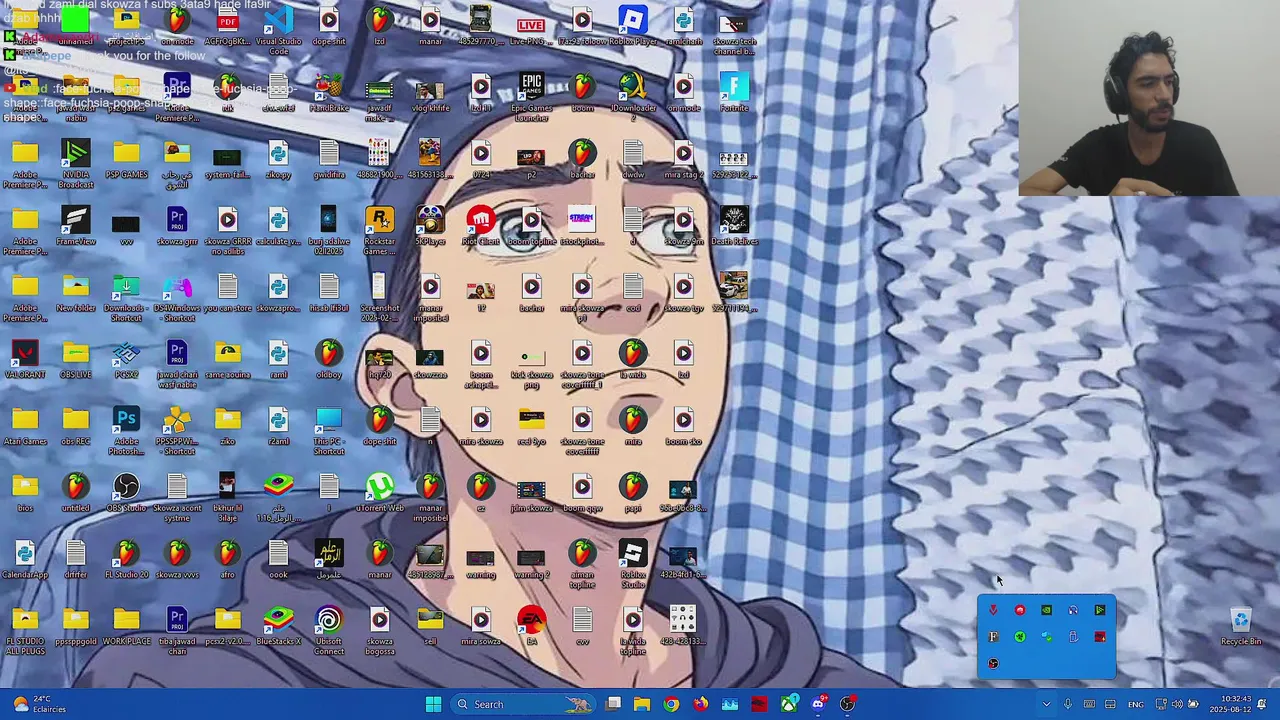Image resolution: width=1280 pixels, height=720 pixels.
Task: Open the New folder with picture
Action: click(x=76, y=293)
